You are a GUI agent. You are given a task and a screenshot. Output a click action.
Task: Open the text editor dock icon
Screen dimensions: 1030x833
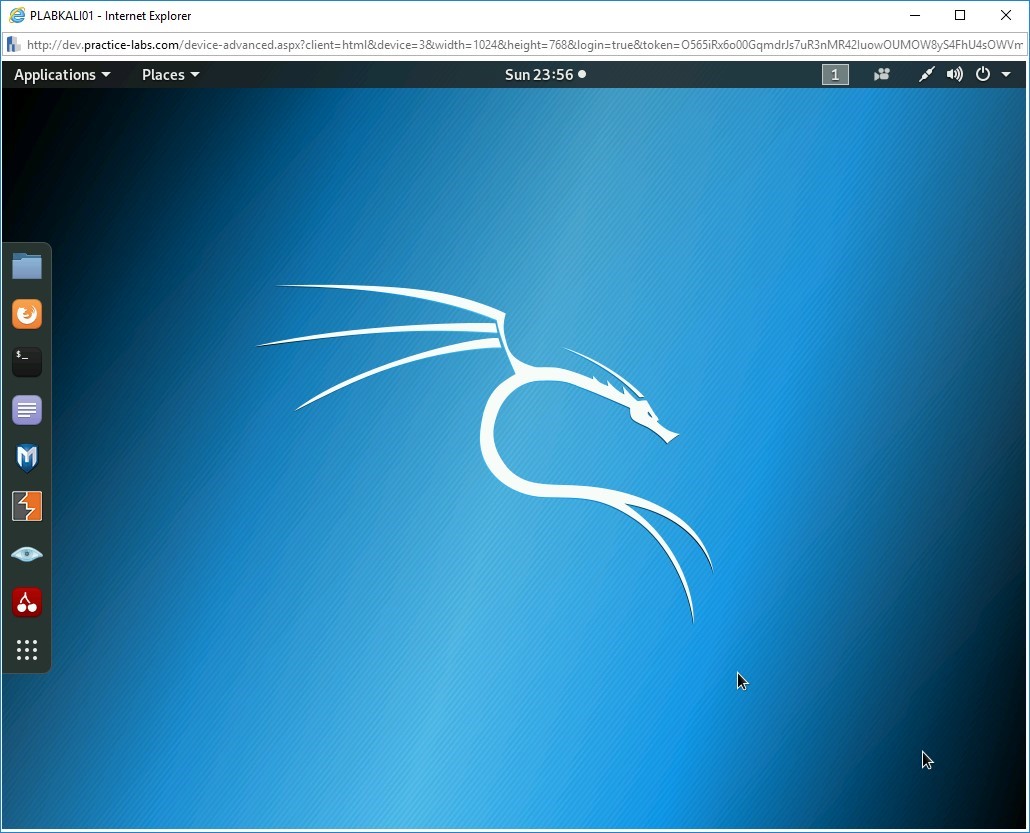tap(27, 410)
